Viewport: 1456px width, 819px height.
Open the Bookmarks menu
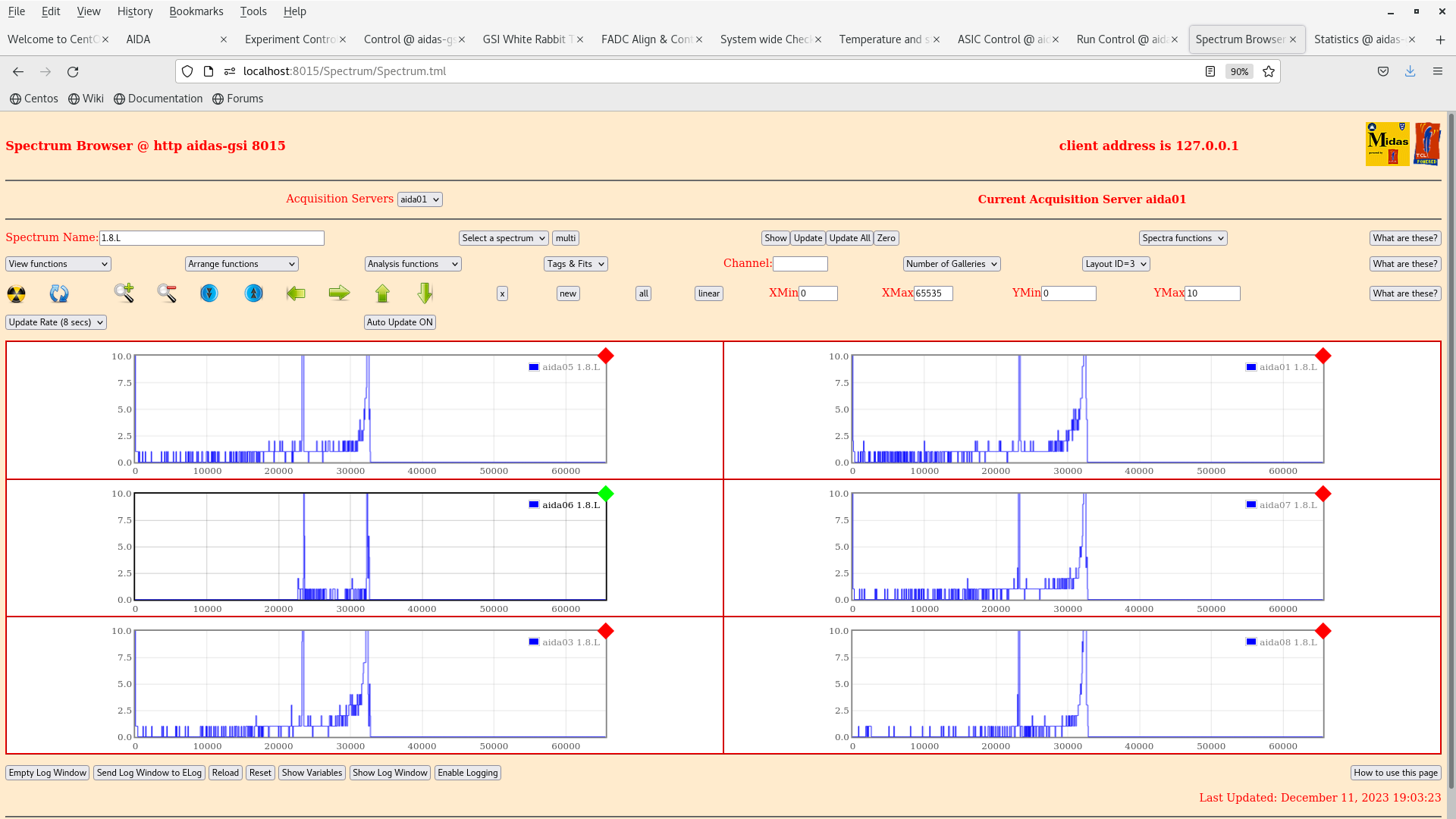[196, 11]
